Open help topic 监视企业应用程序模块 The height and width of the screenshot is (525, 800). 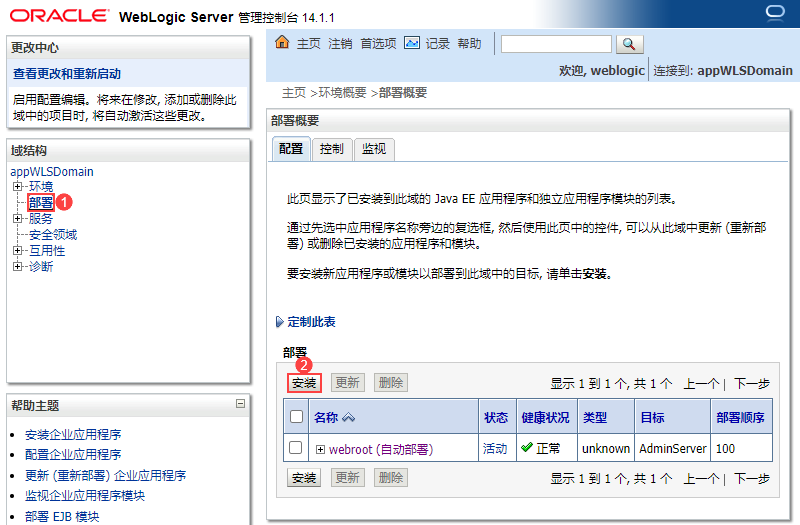pyautogui.click(x=85, y=495)
